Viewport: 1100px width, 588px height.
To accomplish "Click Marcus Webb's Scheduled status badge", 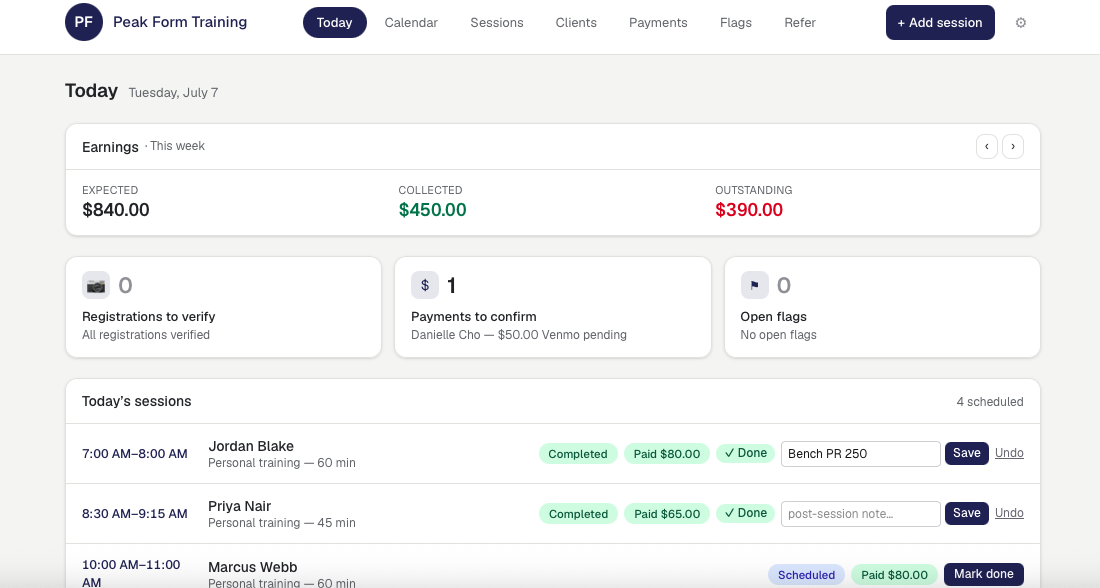I will [x=806, y=575].
